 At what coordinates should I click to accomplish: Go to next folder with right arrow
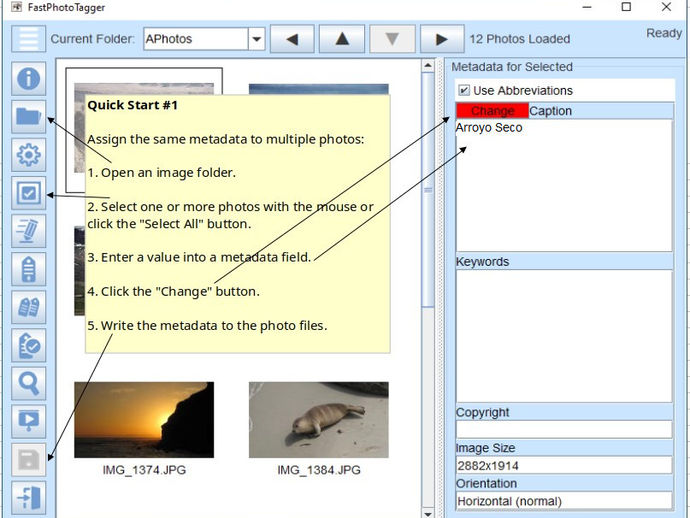point(442,39)
